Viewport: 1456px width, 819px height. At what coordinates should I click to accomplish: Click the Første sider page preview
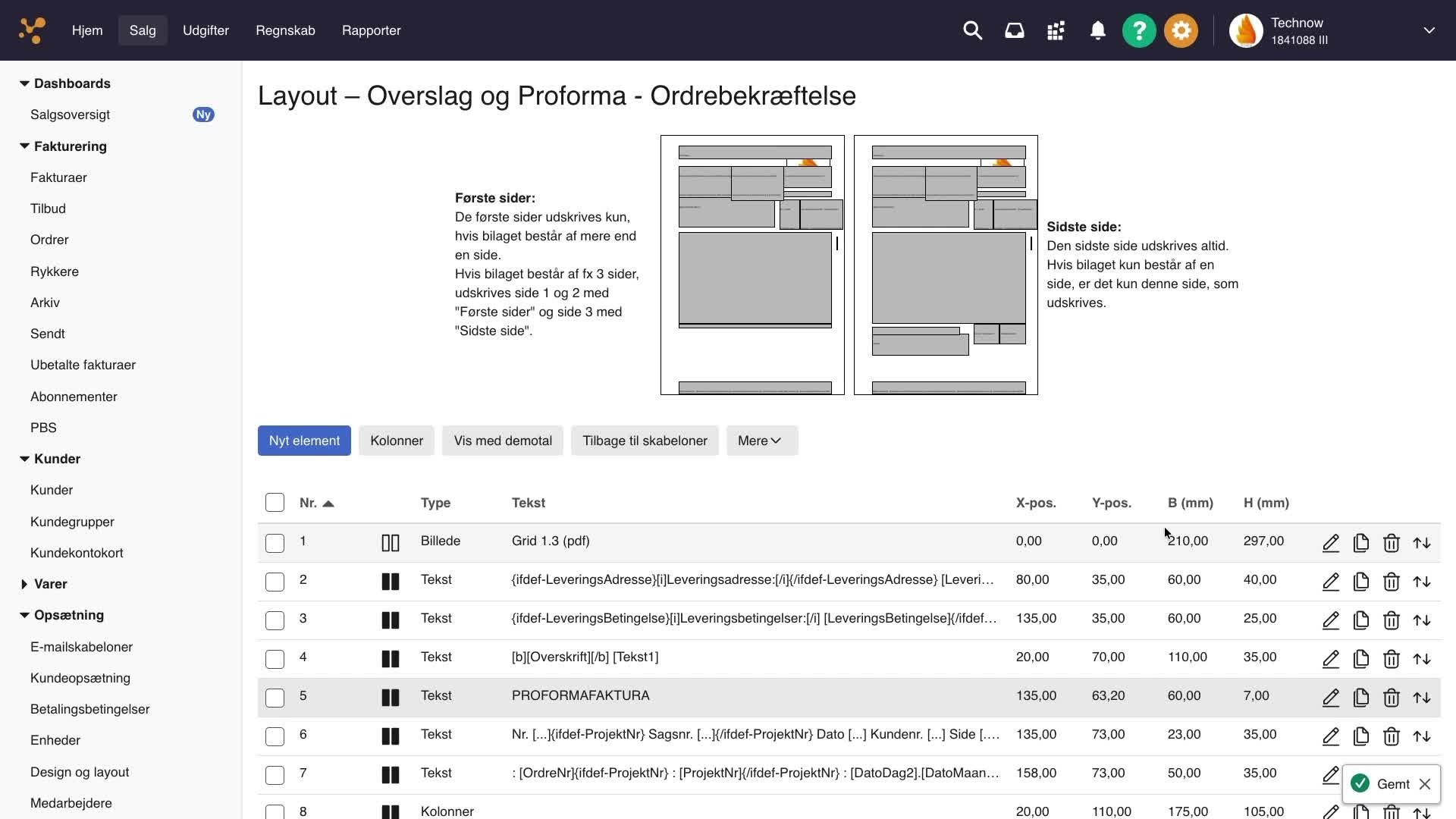coord(752,265)
